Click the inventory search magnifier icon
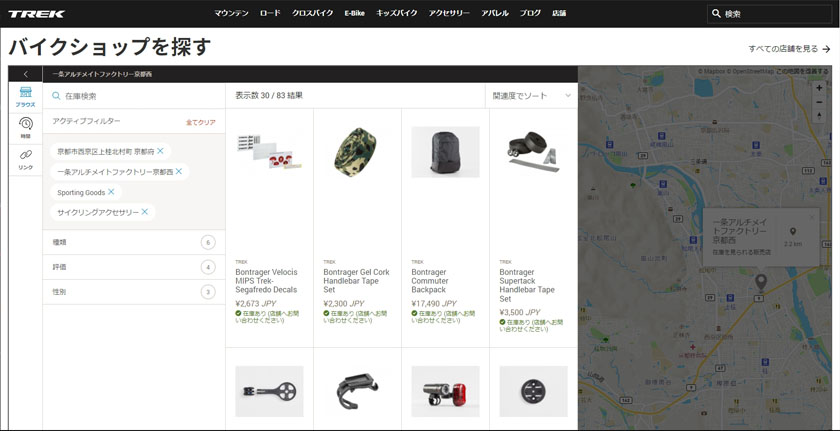Image resolution: width=840 pixels, height=431 pixels. coord(56,96)
